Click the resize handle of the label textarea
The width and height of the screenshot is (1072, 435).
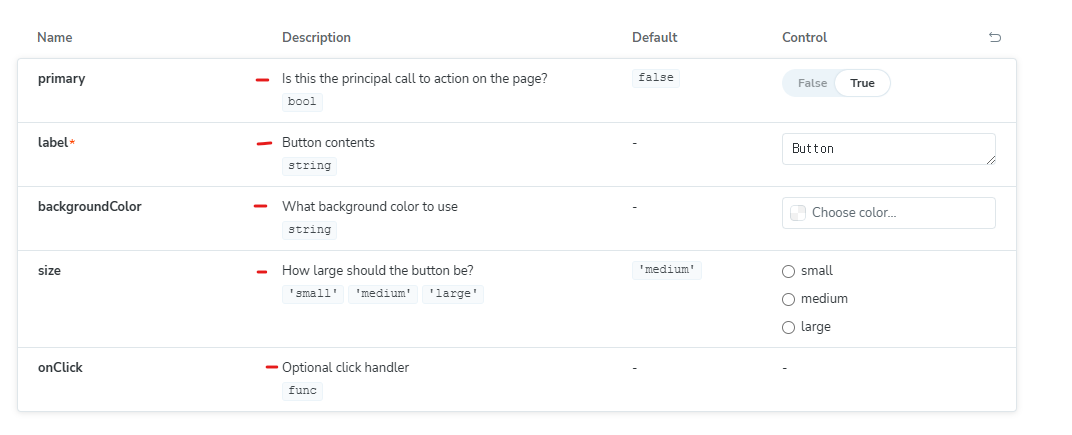991,160
